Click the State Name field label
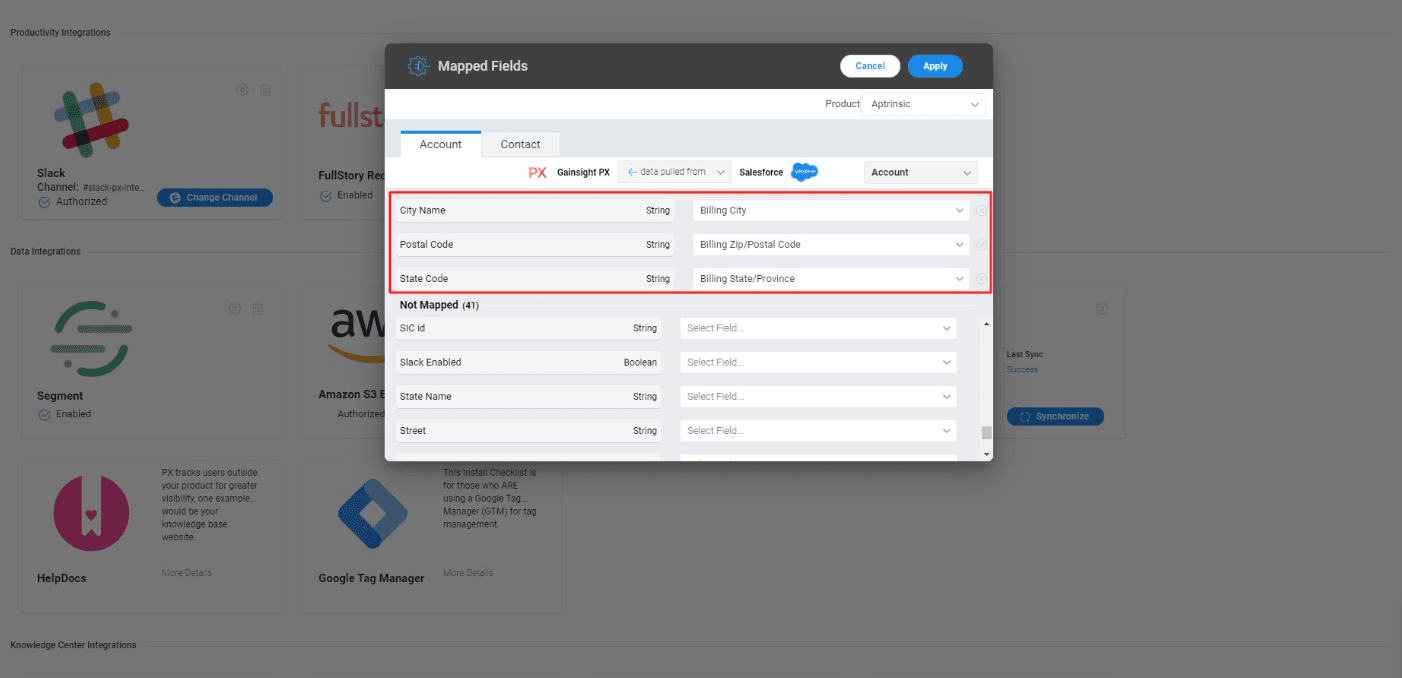Viewport: 1402px width, 678px height. coord(425,397)
